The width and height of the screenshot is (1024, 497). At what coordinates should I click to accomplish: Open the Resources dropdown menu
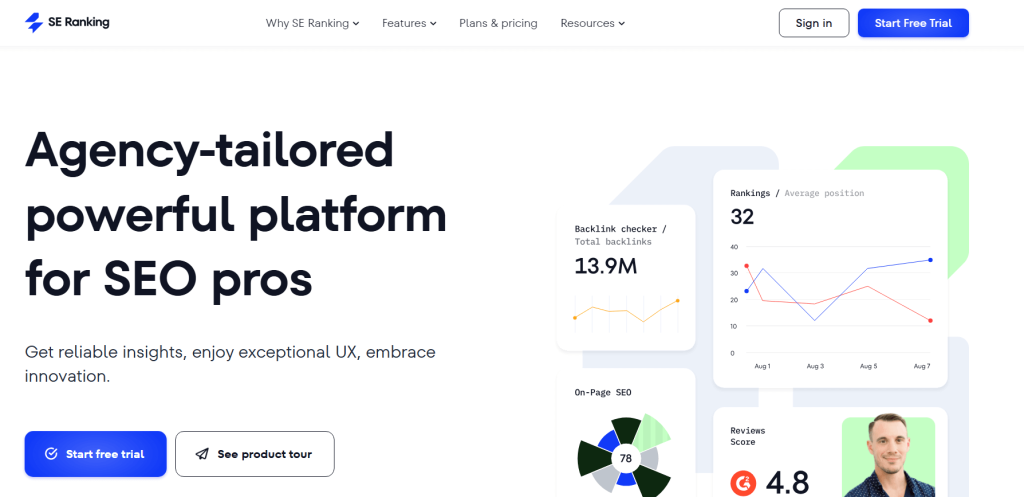(592, 23)
